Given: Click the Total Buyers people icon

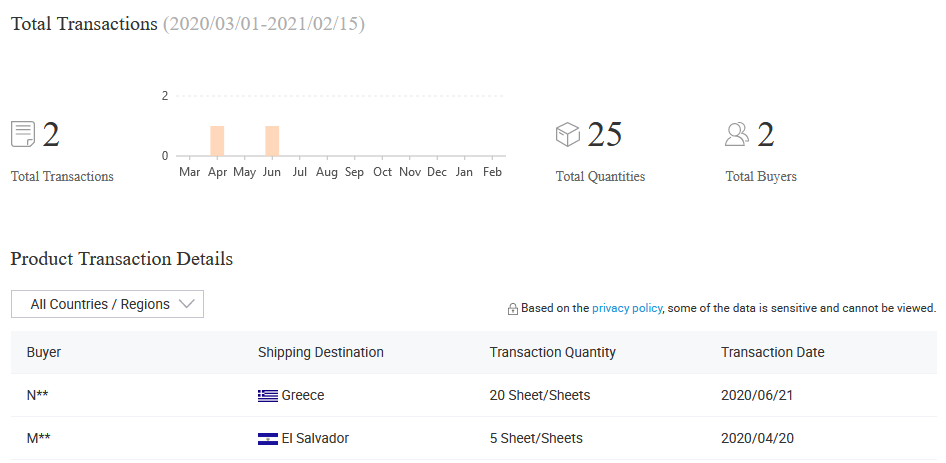Looking at the screenshot, I should 737,134.
